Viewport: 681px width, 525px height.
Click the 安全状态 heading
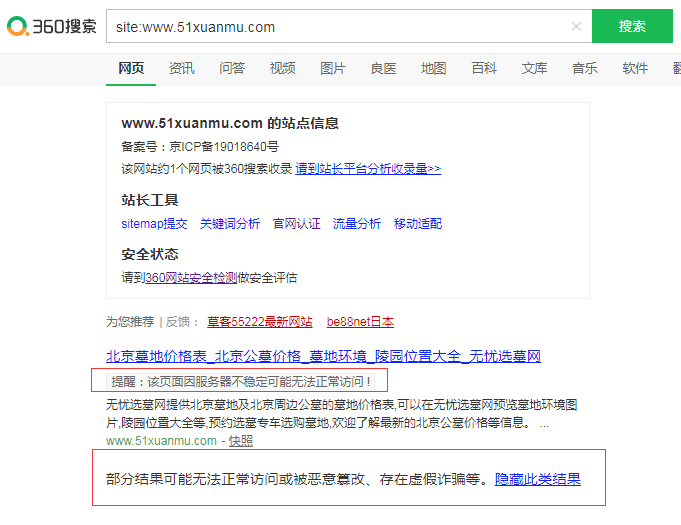point(150,254)
